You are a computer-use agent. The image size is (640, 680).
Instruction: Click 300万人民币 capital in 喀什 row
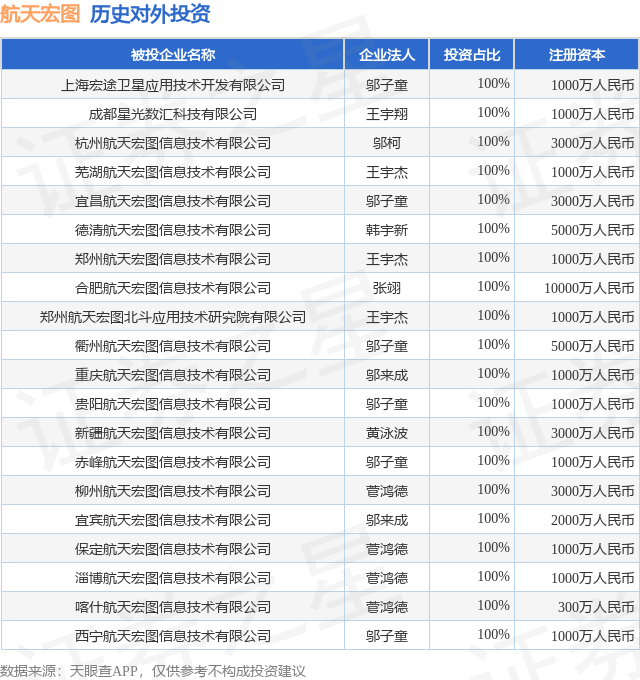(x=596, y=608)
